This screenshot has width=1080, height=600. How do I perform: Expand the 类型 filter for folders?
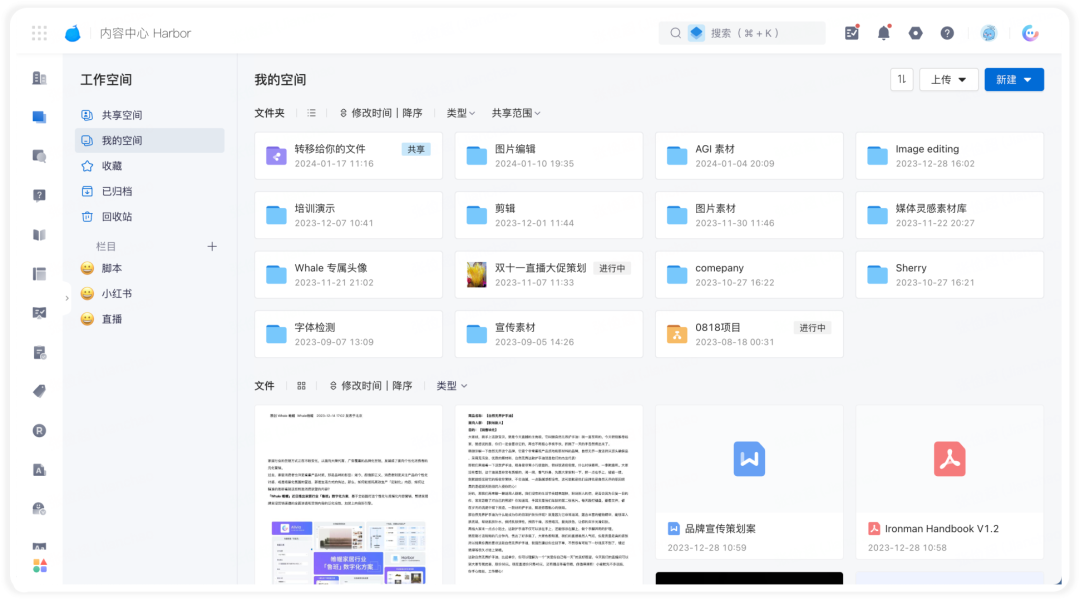pyautogui.click(x=460, y=113)
